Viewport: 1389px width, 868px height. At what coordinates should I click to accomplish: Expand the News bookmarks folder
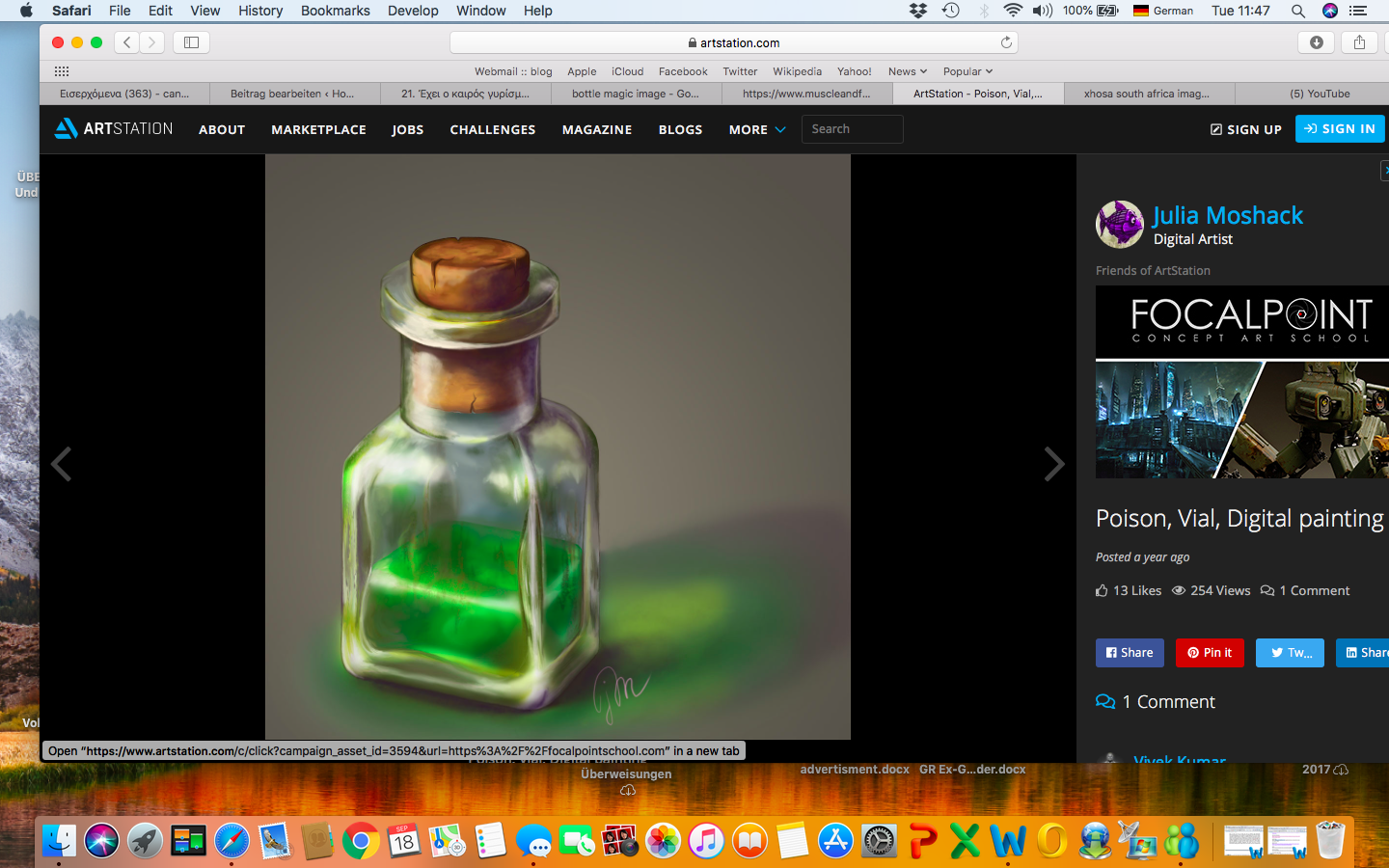point(908,71)
